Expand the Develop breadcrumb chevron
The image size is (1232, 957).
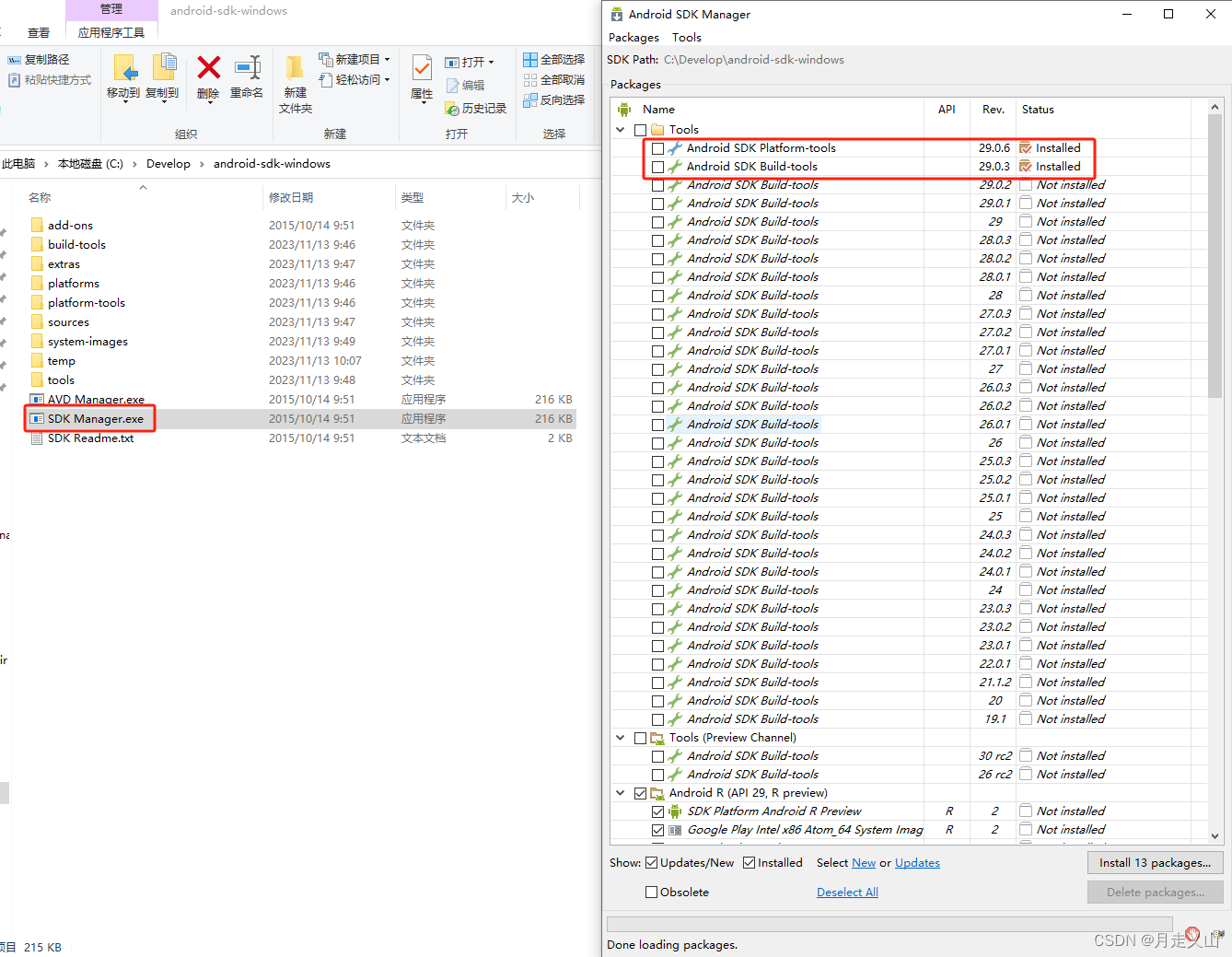click(x=202, y=164)
